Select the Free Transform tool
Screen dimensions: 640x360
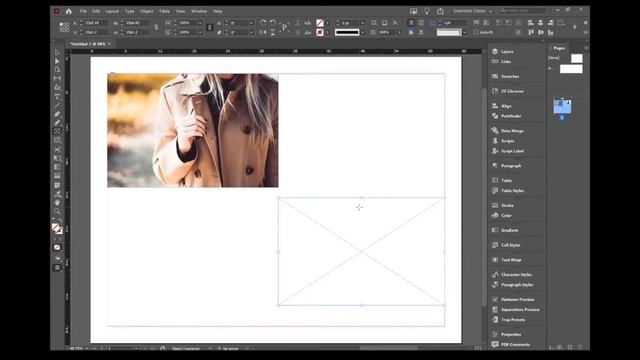click(57, 158)
